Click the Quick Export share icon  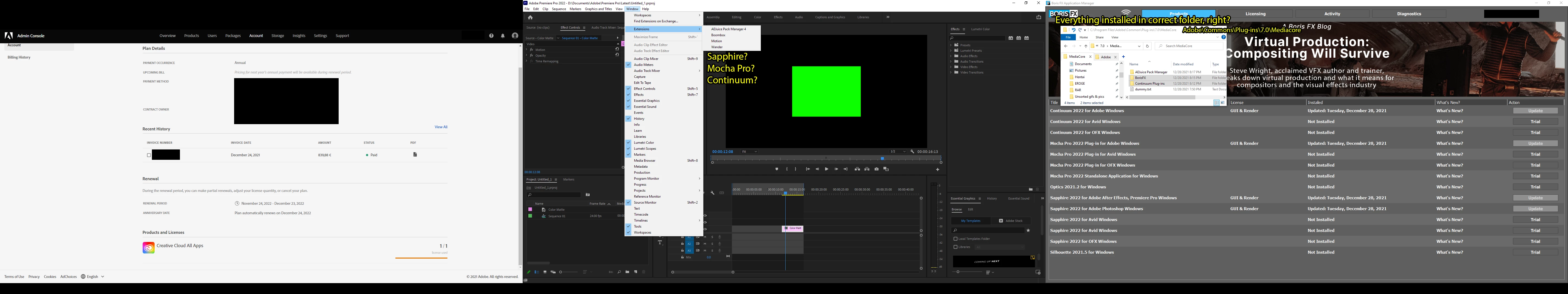click(1039, 17)
